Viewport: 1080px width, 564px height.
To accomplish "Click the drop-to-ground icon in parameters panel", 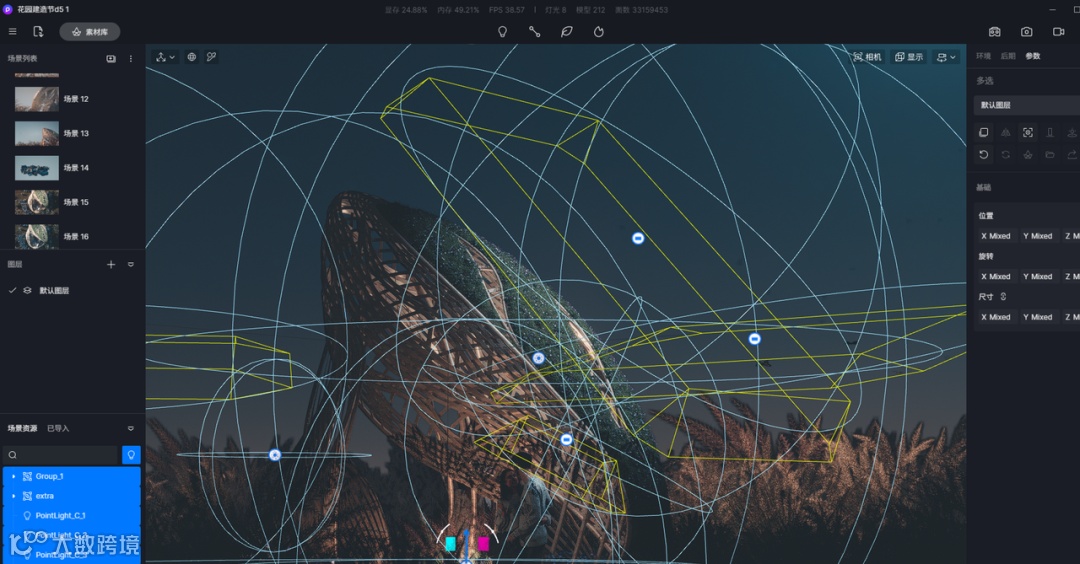I will coord(1050,132).
